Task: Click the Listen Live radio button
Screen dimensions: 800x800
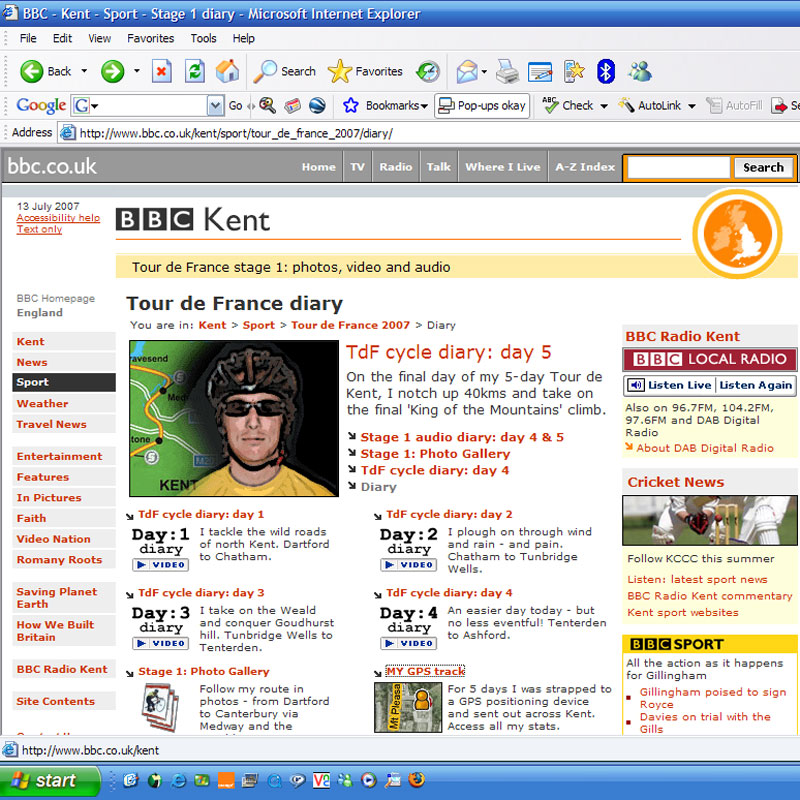Action: pyautogui.click(x=670, y=385)
